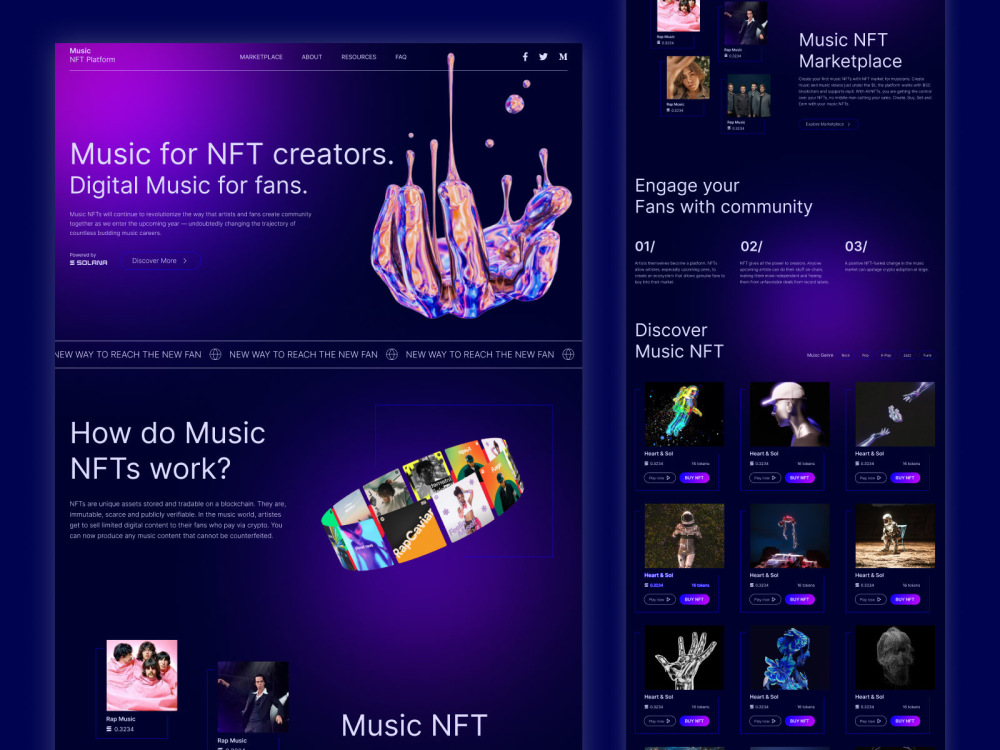Buy NFT on the capped head card
Screen dimensions: 1000x750
pyautogui.click(x=799, y=478)
